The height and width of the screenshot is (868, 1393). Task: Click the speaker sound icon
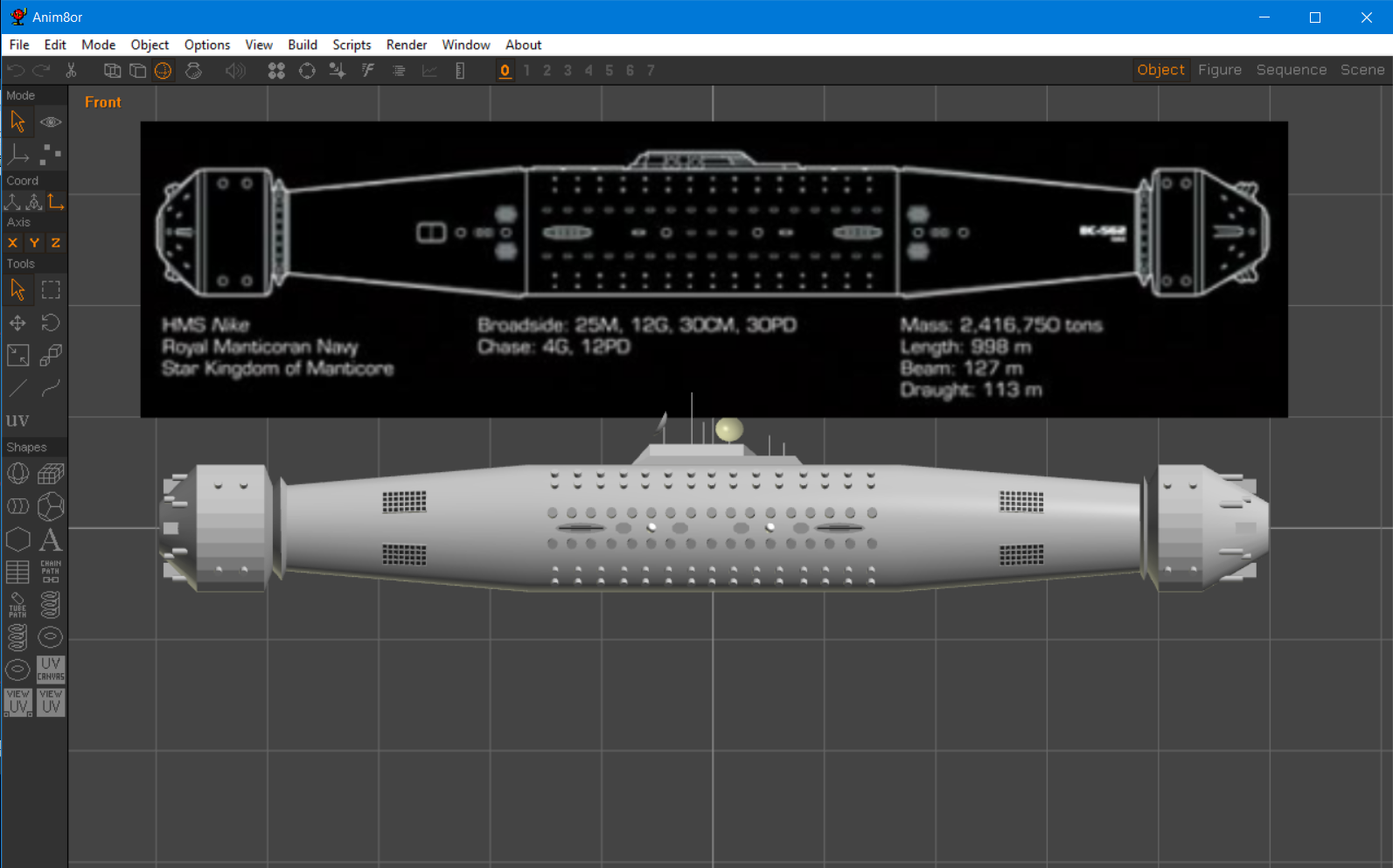(235, 71)
